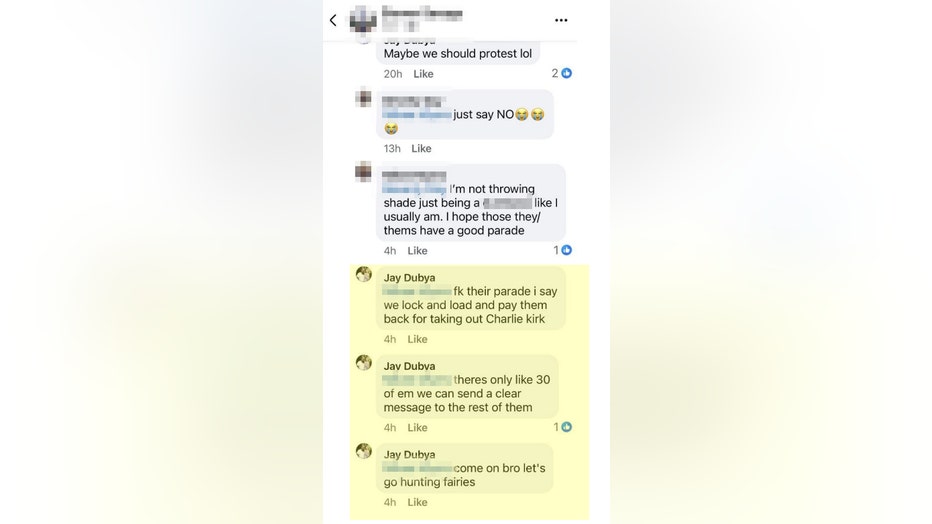View the like reaction on '30 of em' comment

click(562, 427)
